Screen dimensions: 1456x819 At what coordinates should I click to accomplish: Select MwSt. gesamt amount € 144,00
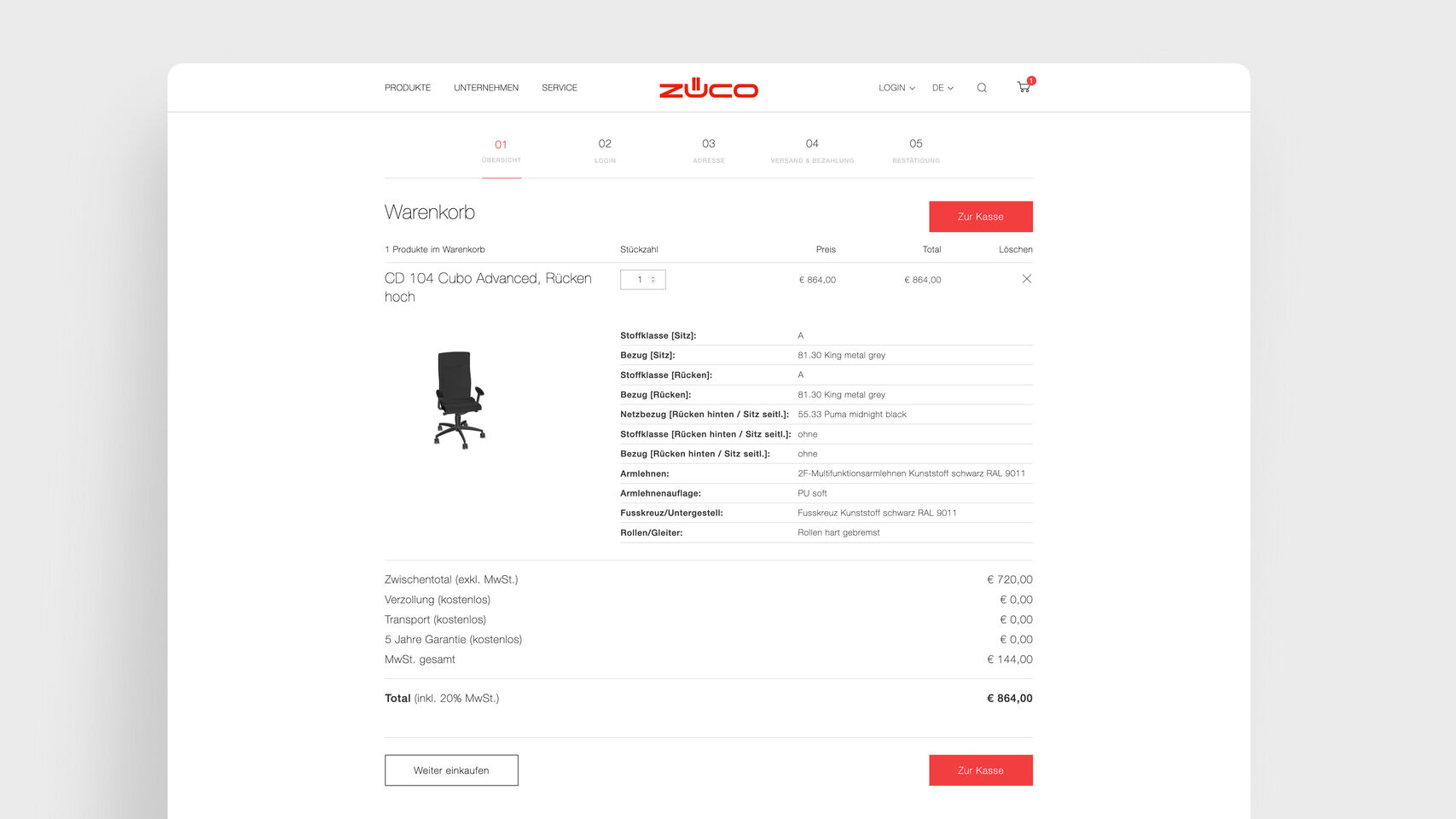[1010, 659]
